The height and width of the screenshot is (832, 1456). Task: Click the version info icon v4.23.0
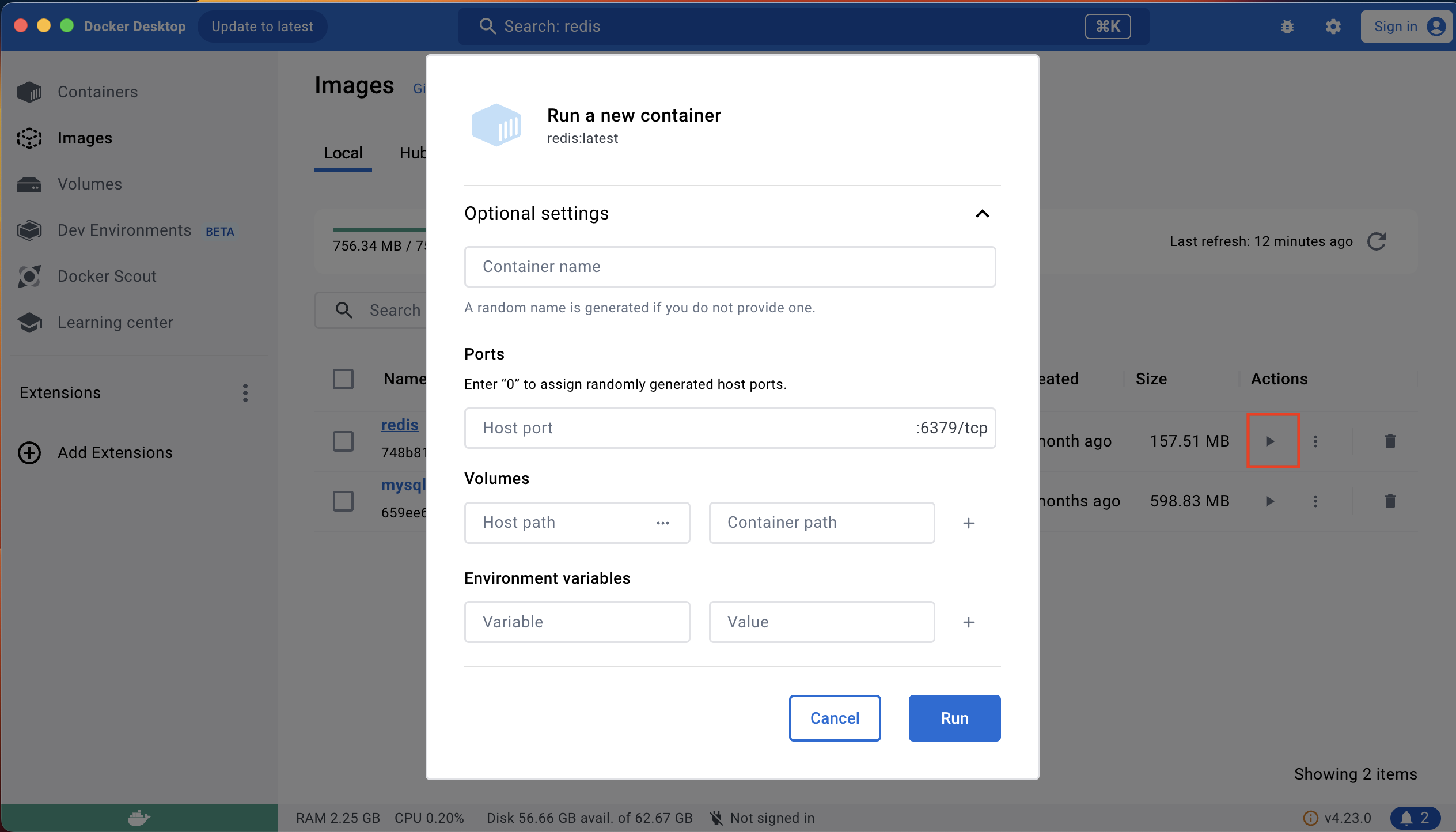tap(1310, 818)
